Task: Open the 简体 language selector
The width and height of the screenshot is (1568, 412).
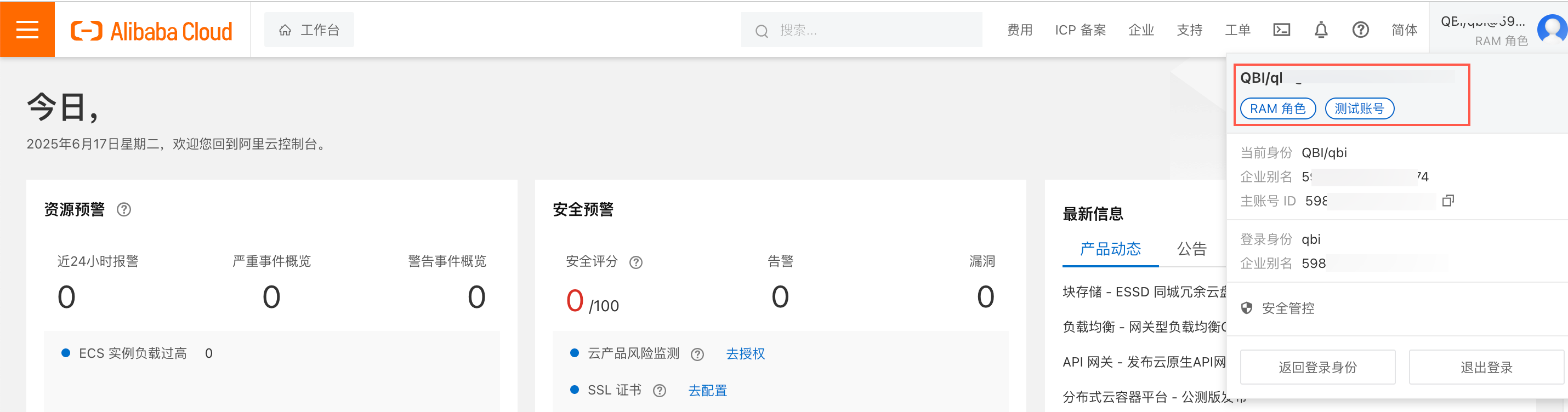Action: [1404, 30]
